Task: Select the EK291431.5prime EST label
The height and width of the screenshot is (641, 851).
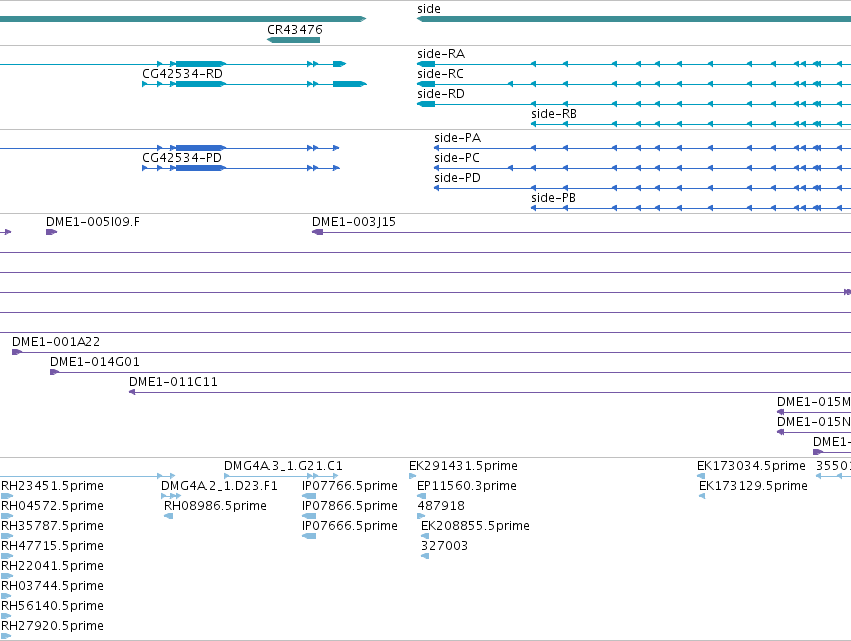Action: click(x=463, y=466)
